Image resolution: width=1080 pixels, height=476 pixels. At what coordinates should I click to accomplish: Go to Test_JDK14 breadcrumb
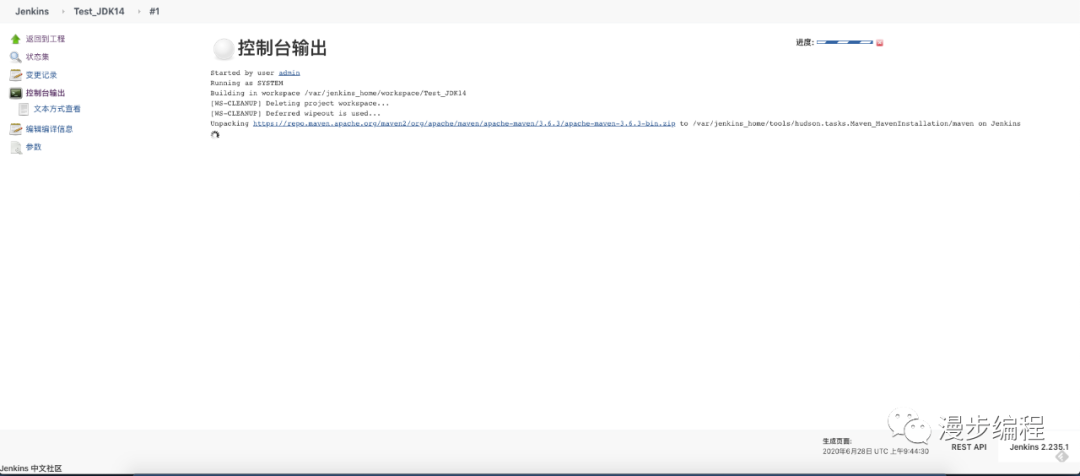pyautogui.click(x=99, y=12)
